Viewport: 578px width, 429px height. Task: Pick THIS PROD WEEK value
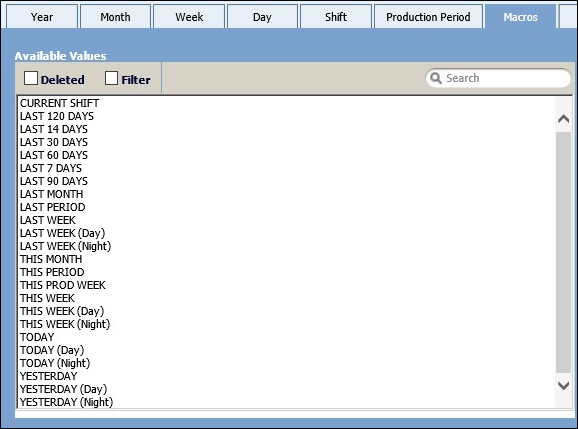coord(63,285)
